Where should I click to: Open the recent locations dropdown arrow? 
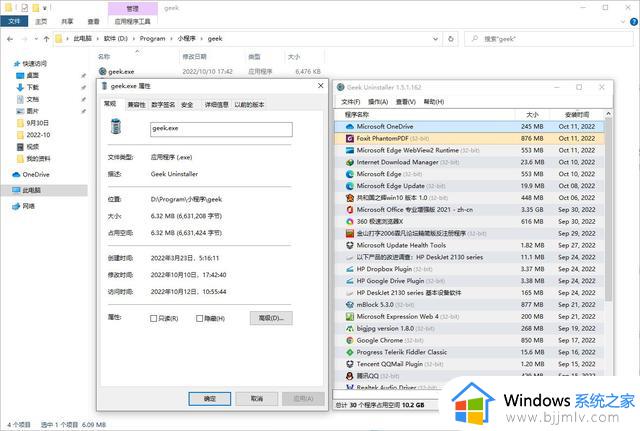coord(36,39)
